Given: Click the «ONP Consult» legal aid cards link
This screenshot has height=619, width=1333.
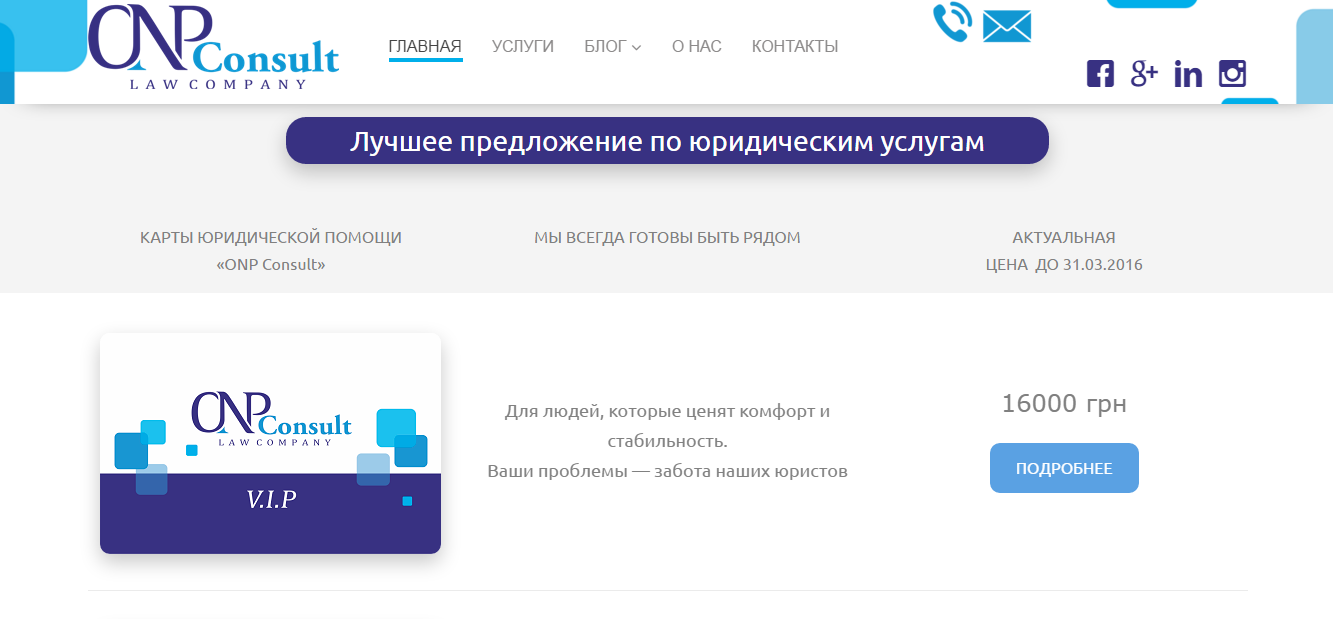Looking at the screenshot, I should tap(270, 250).
